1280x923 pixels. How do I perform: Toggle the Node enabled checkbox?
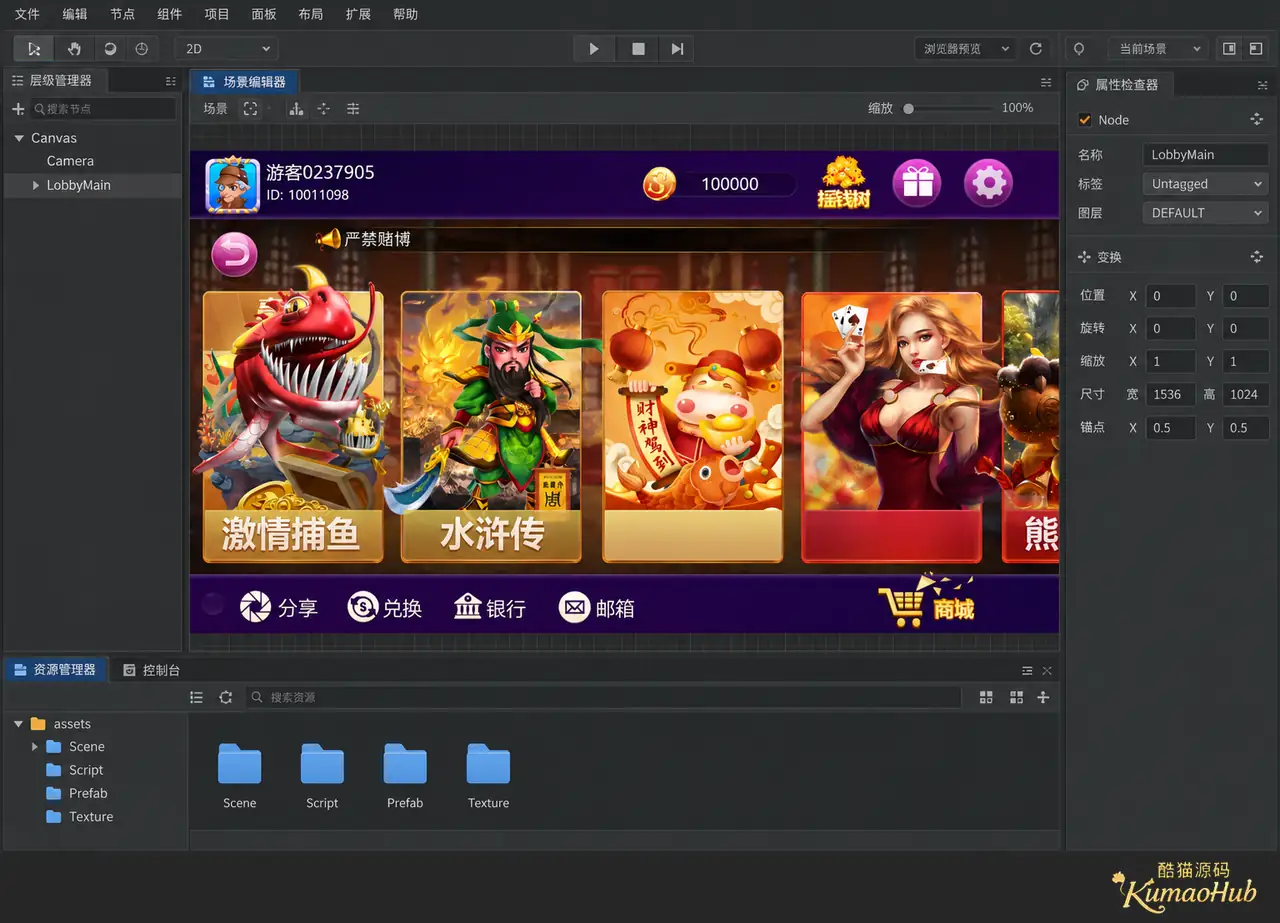(1085, 120)
